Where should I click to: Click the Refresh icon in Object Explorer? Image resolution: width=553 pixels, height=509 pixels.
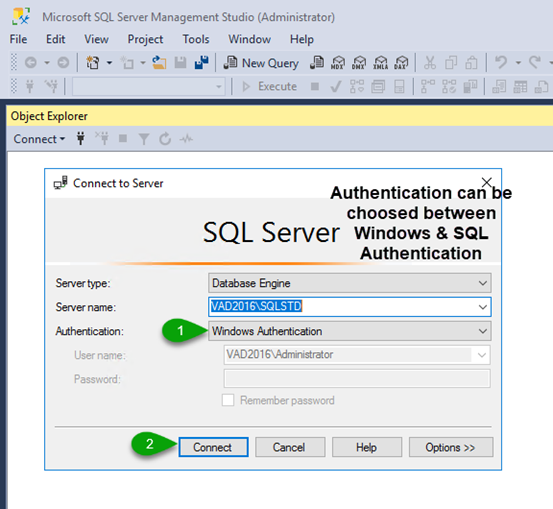(x=165, y=139)
